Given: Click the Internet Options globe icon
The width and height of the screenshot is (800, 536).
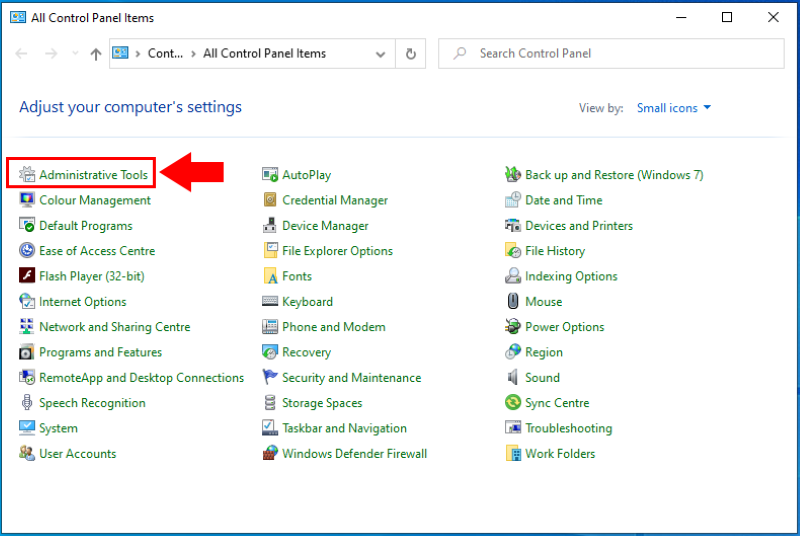Looking at the screenshot, I should (x=27, y=301).
